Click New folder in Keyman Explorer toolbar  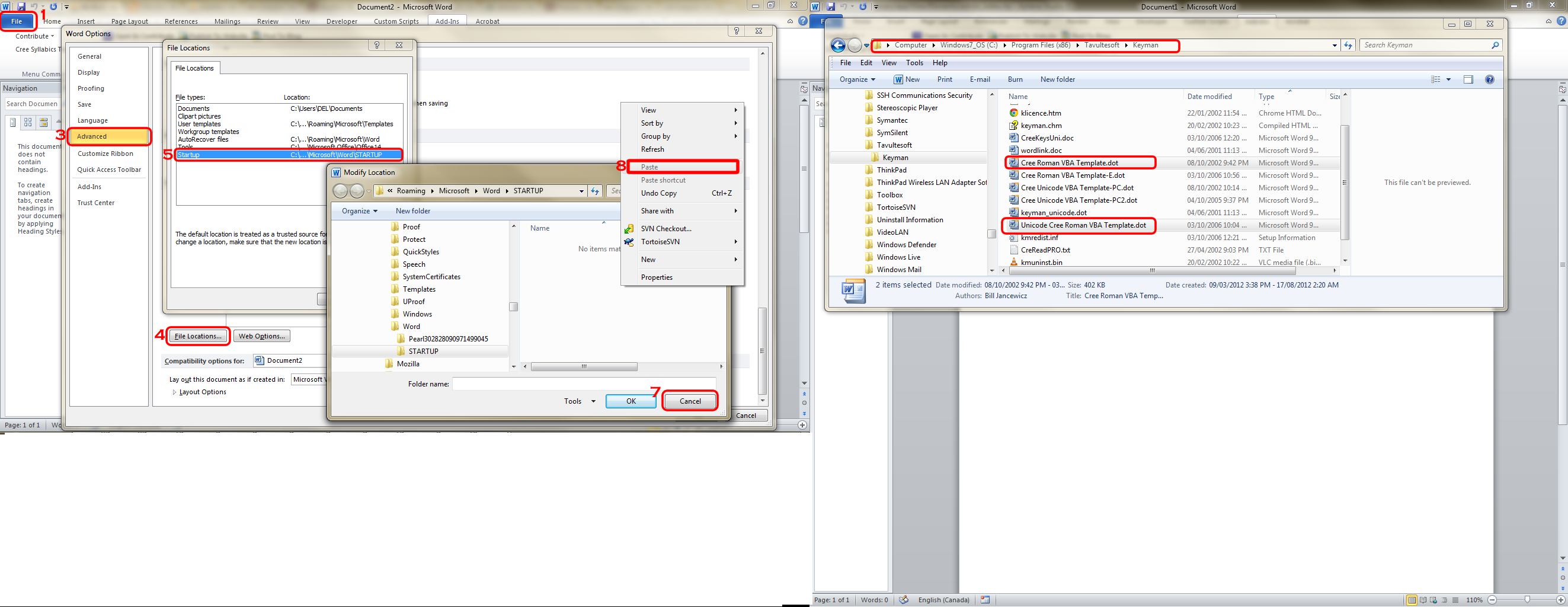point(1057,80)
